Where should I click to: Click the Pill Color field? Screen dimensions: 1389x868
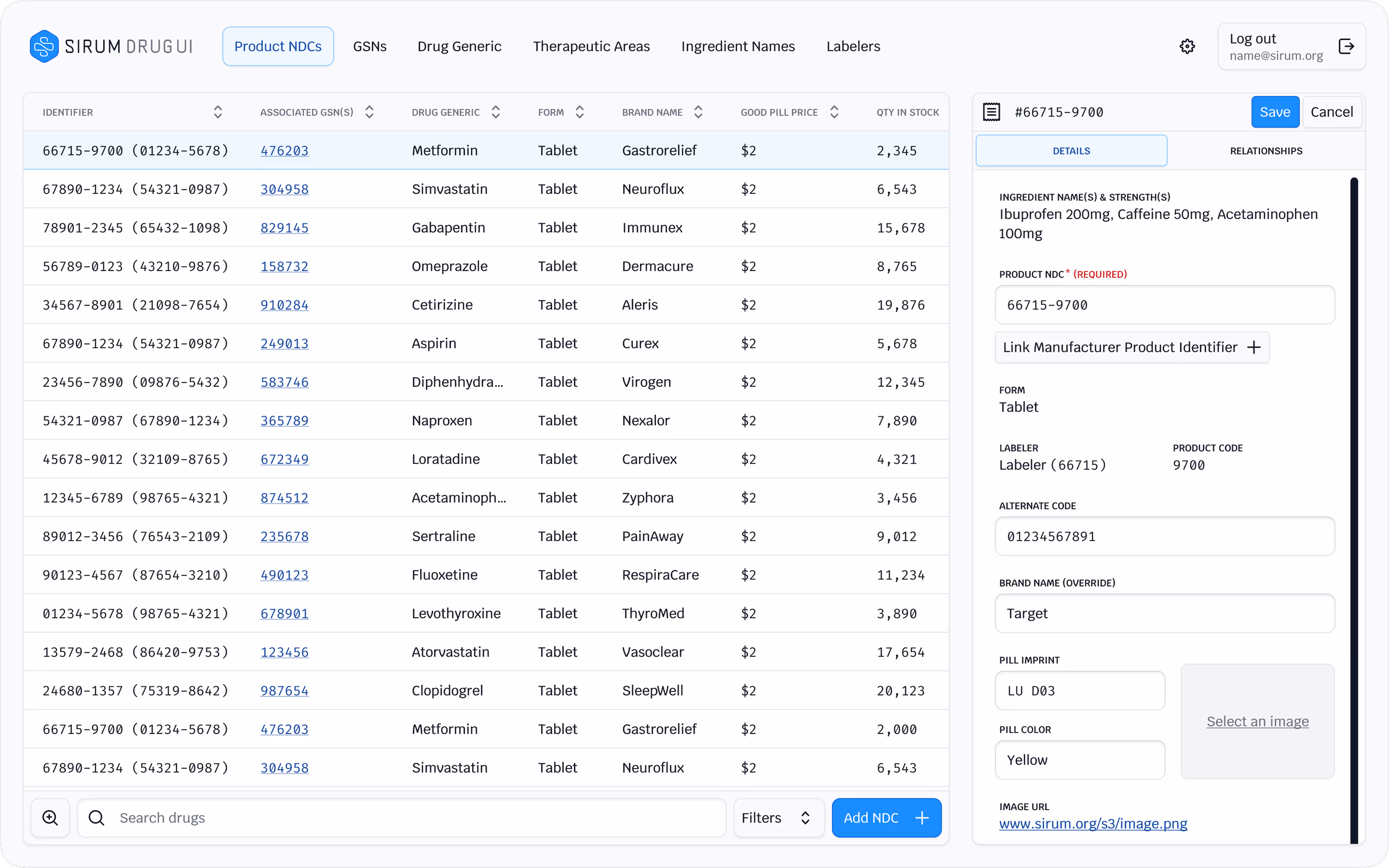click(1080, 760)
